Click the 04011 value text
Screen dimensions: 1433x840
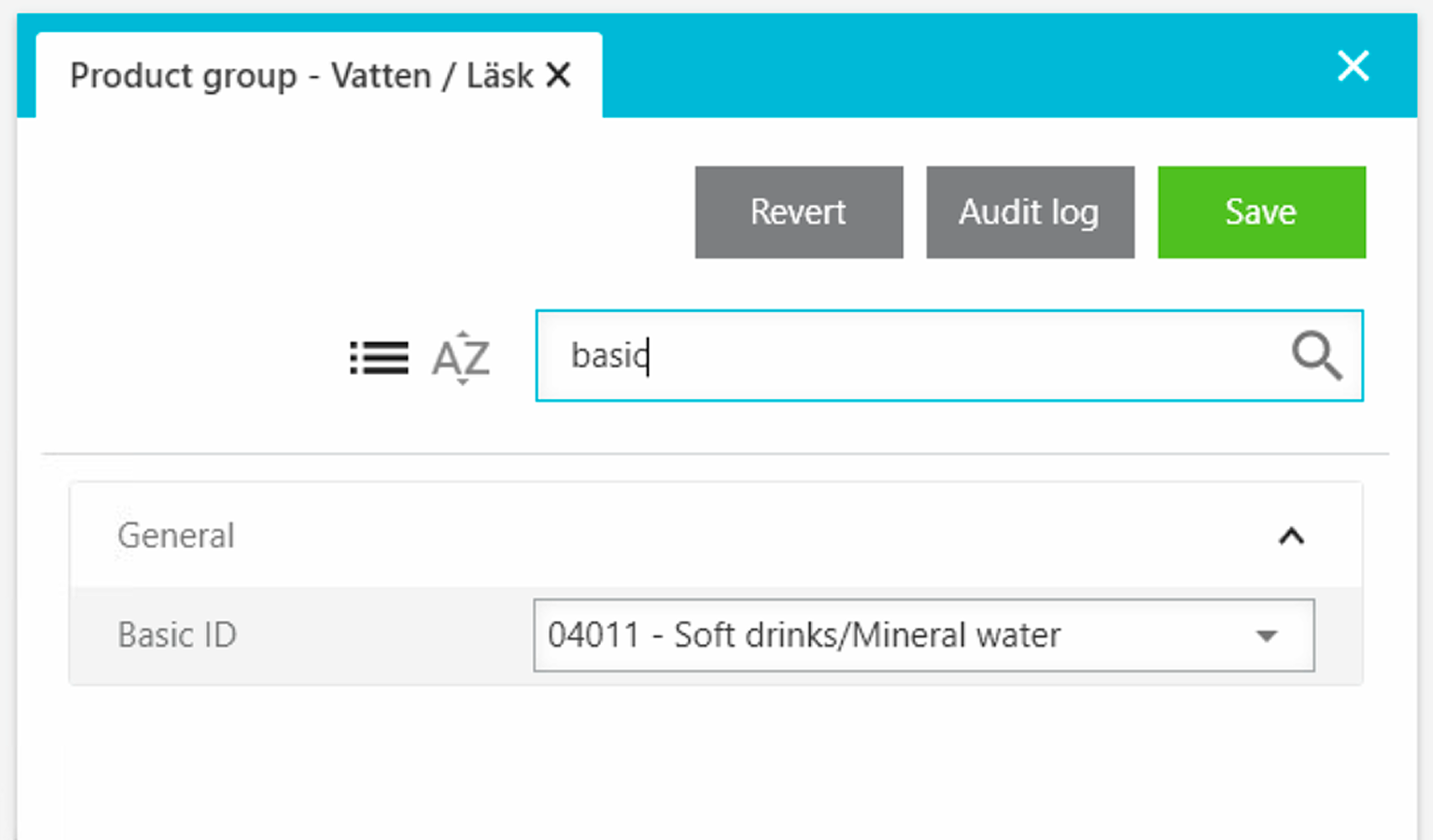click(593, 636)
